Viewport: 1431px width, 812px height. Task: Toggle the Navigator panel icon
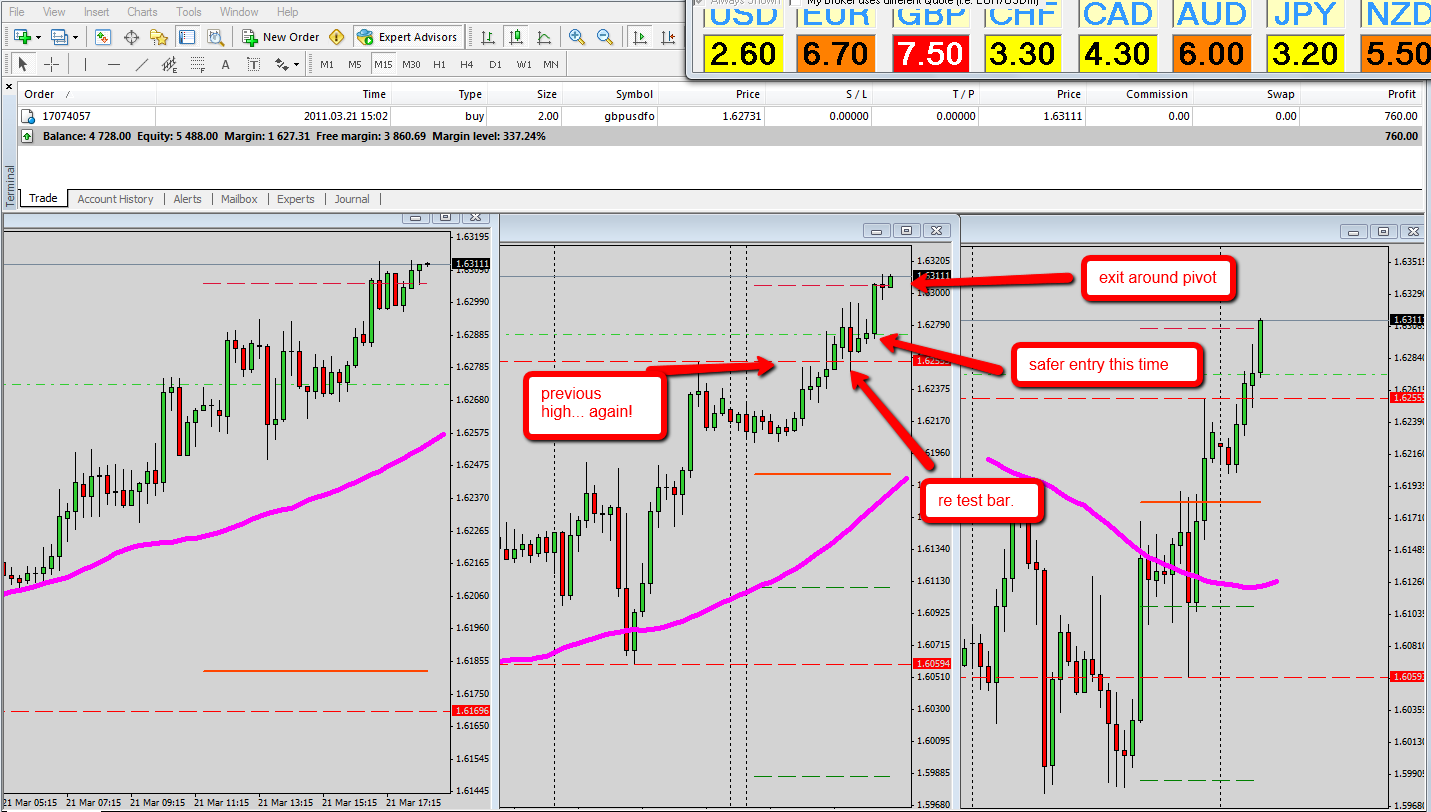pos(159,37)
